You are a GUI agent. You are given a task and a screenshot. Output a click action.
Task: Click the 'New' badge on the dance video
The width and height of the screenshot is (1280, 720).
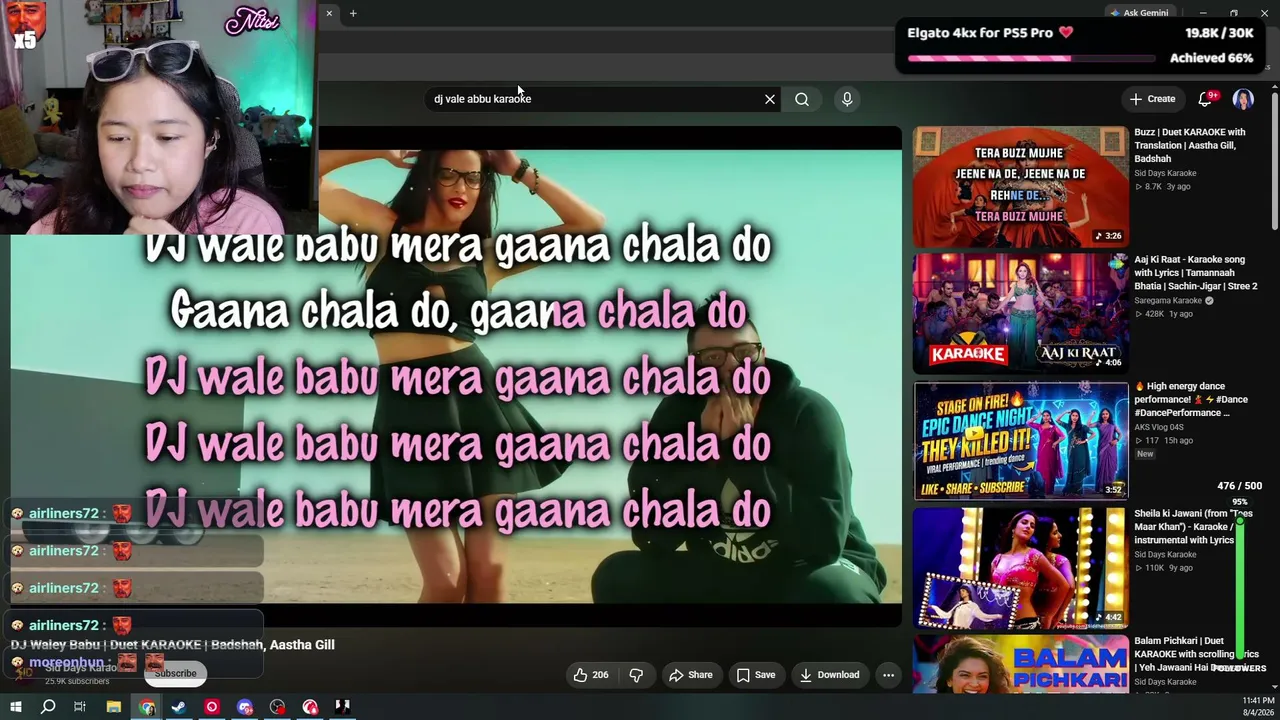coord(1145,454)
